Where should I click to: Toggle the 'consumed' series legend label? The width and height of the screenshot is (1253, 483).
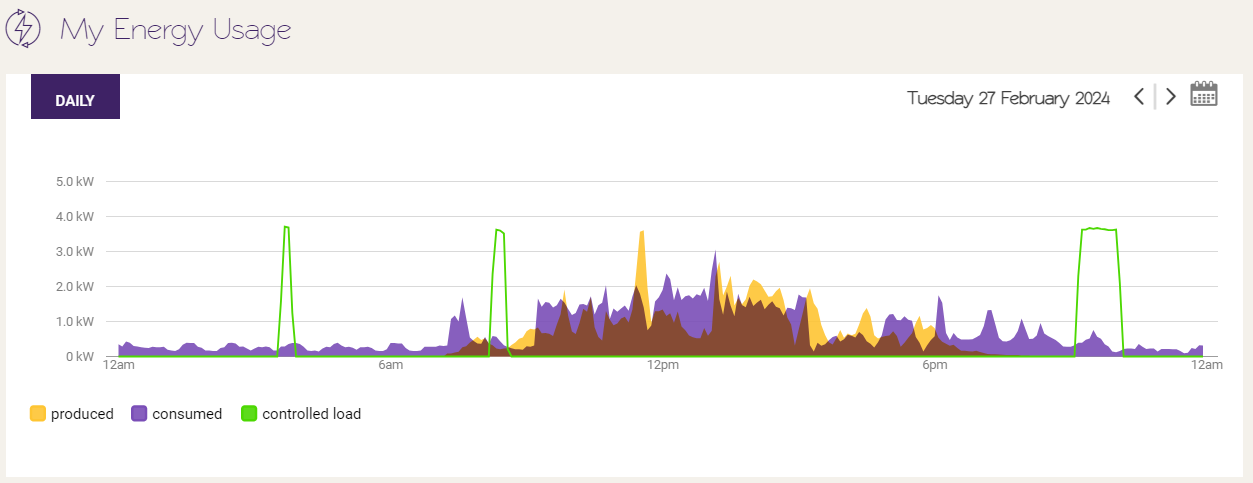[x=187, y=414]
